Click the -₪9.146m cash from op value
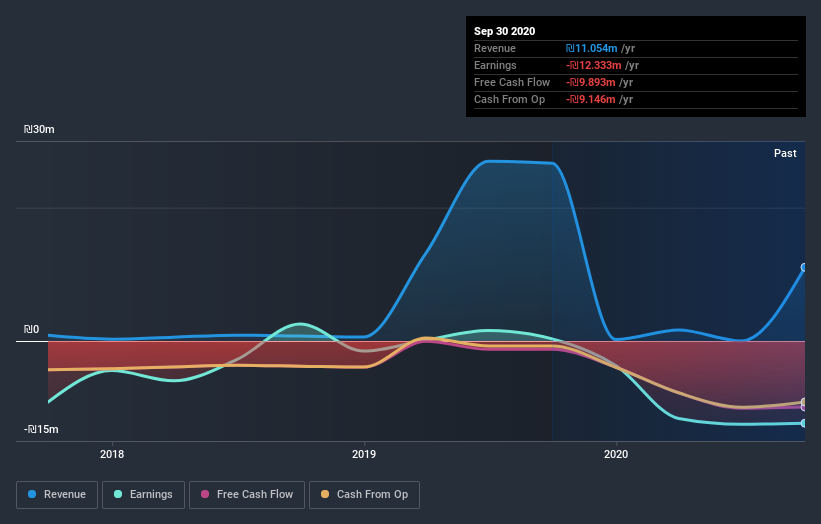 [590, 99]
